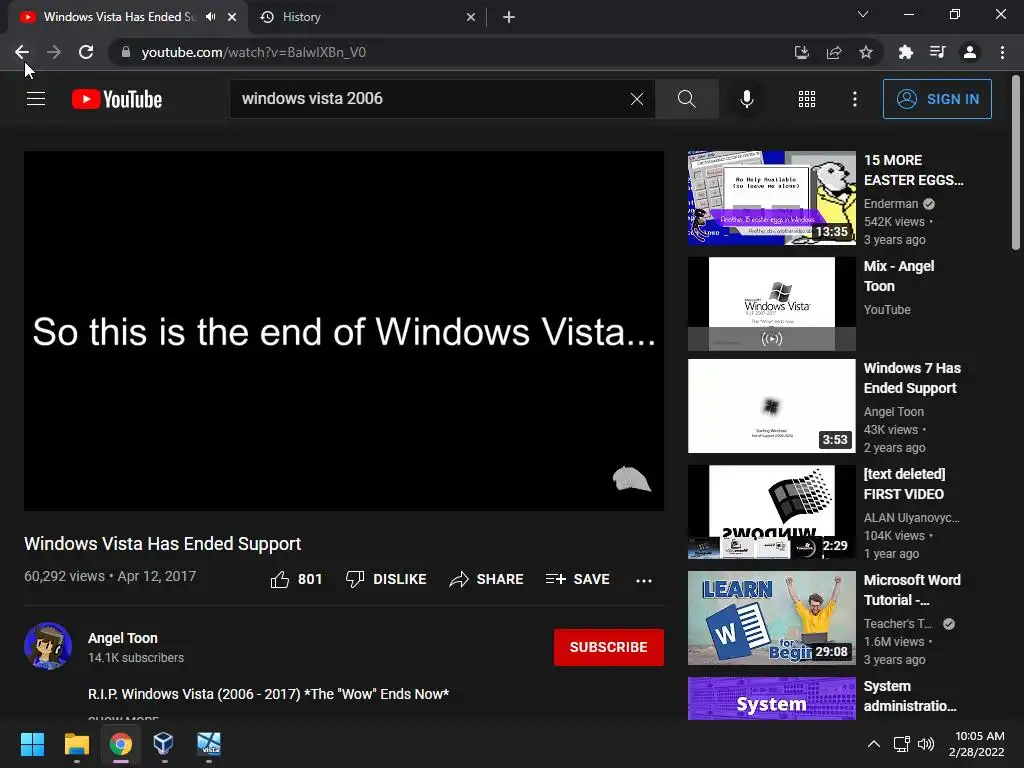The height and width of the screenshot is (768, 1024).
Task: Go to YouTube home via logo
Action: point(117,99)
